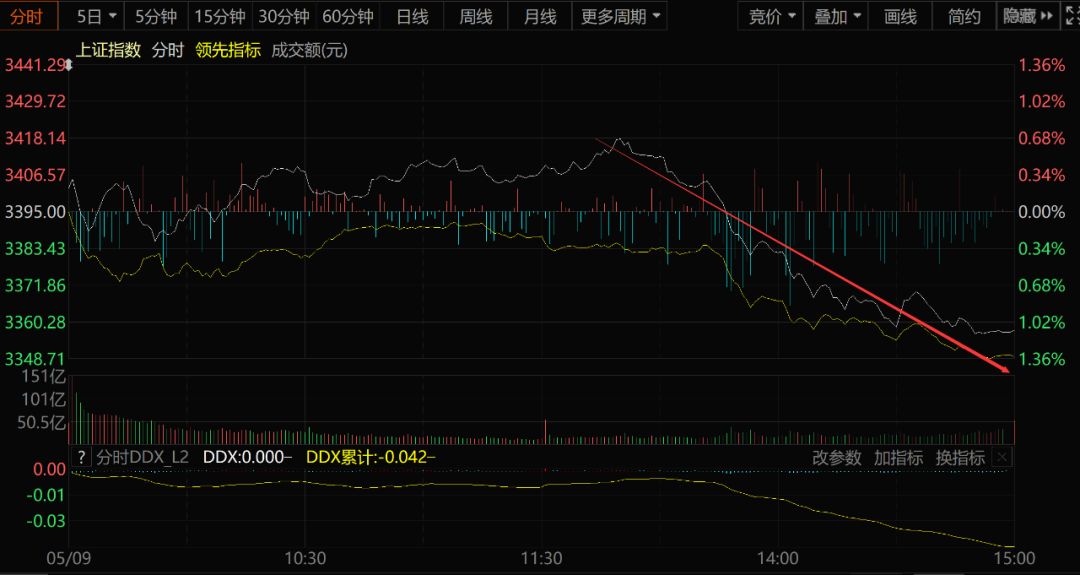The width and height of the screenshot is (1080, 575).
Task: Click the -0.03 DDX axis label
Action: click(x=45, y=521)
